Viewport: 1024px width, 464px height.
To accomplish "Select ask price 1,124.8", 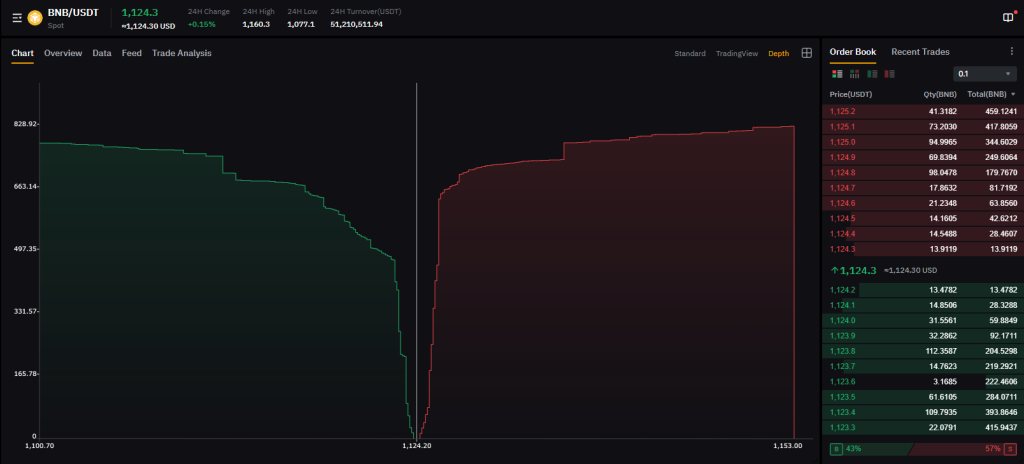I will [842, 173].
